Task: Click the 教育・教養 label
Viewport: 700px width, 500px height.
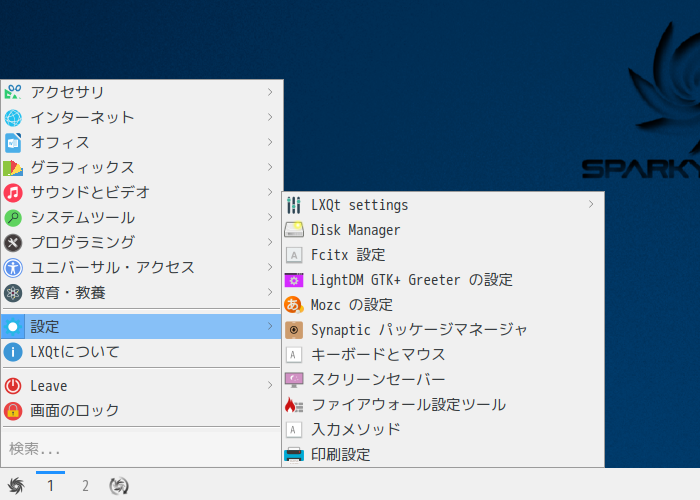Action: (x=68, y=293)
